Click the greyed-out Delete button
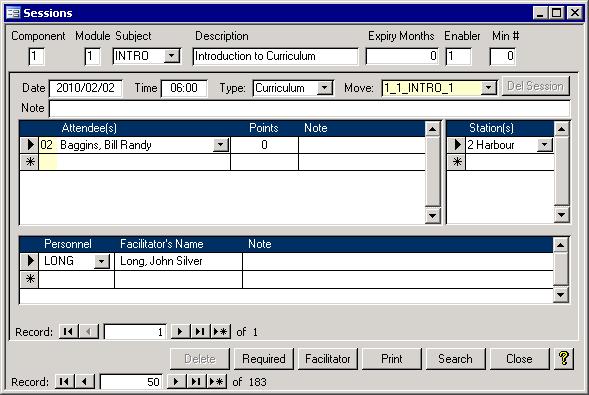The image size is (589, 395). (x=199, y=359)
